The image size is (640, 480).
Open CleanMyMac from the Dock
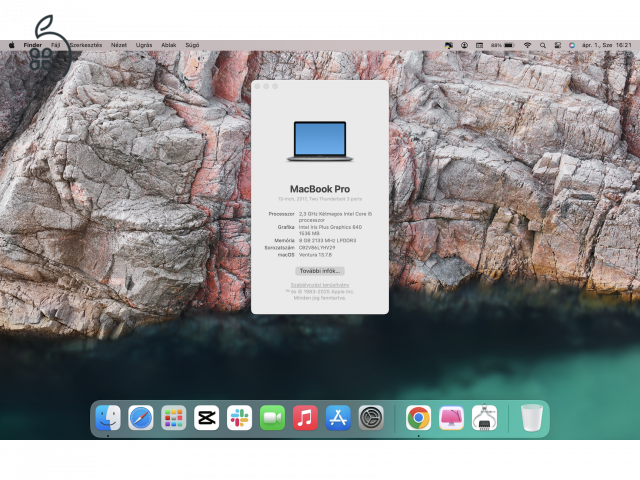pos(451,418)
